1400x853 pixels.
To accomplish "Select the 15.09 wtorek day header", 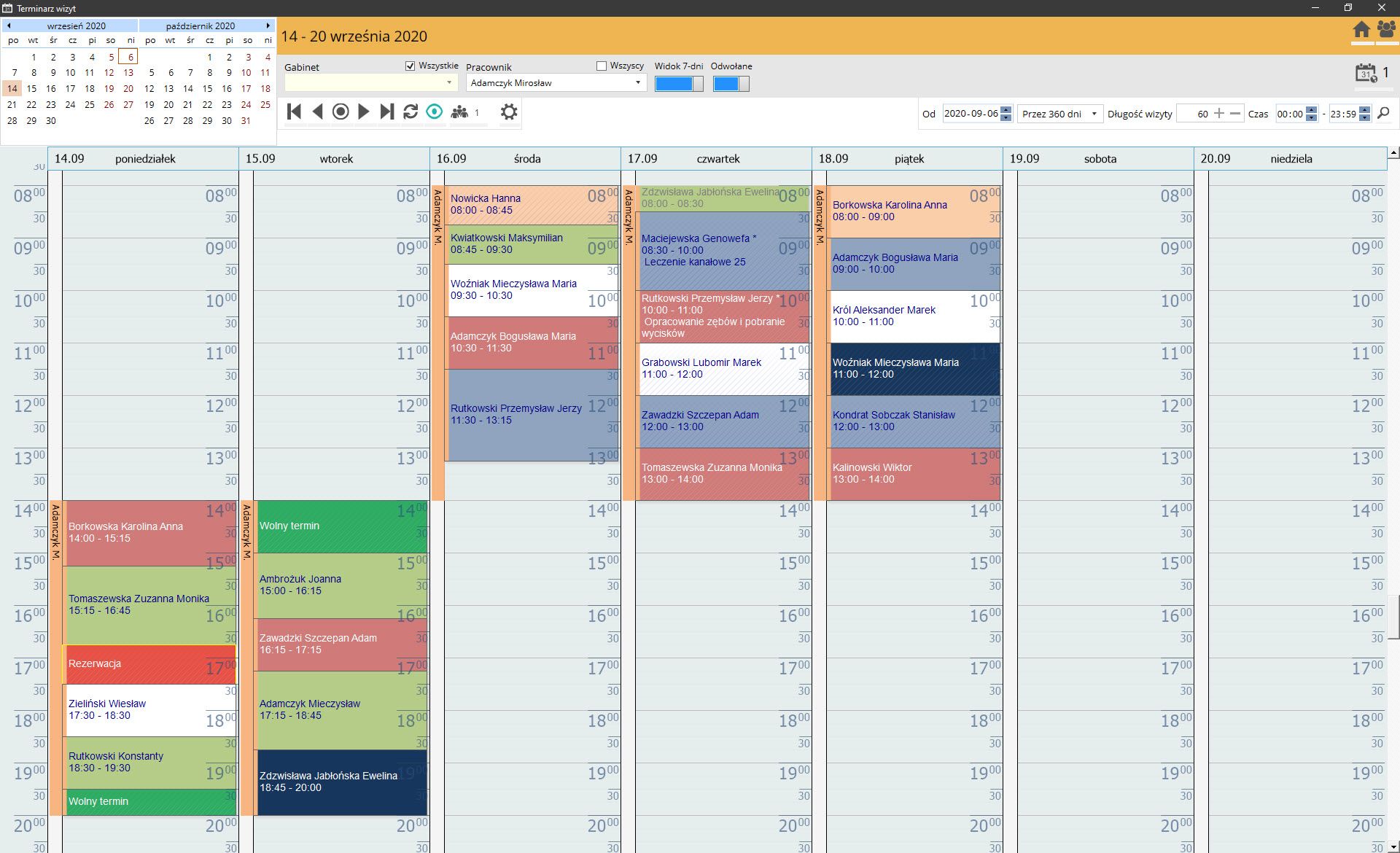I will click(335, 158).
